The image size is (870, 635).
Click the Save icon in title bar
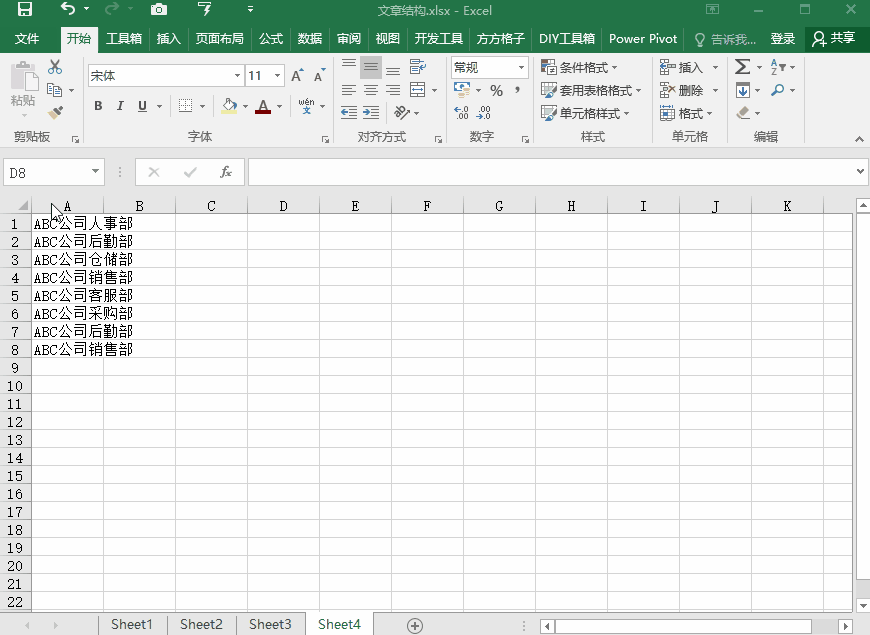pos(25,9)
